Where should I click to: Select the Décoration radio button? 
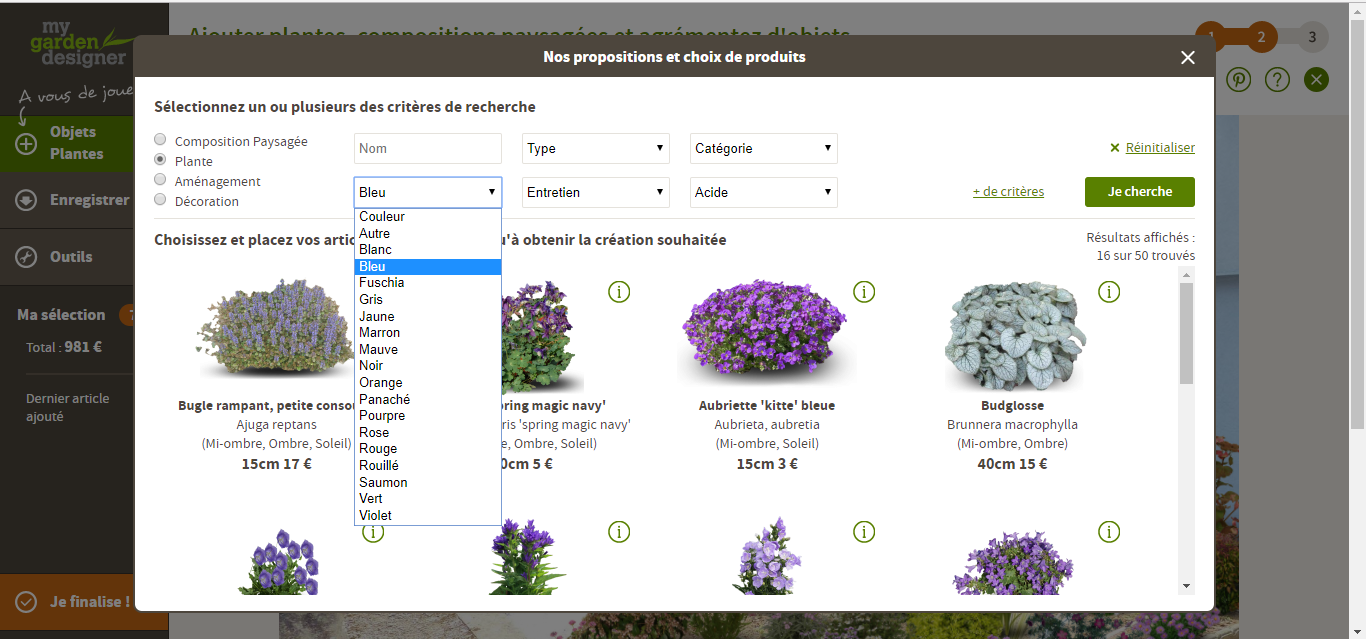pos(160,199)
